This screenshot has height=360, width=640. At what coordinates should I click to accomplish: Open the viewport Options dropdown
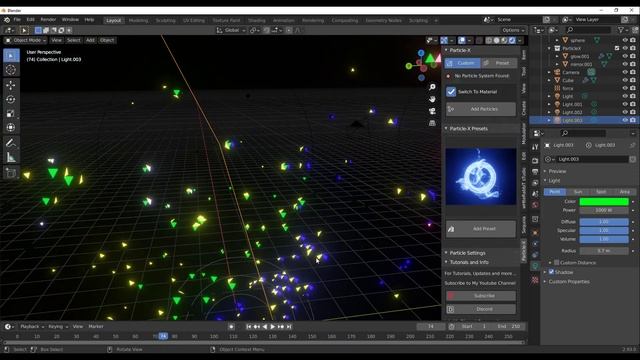[513, 30]
